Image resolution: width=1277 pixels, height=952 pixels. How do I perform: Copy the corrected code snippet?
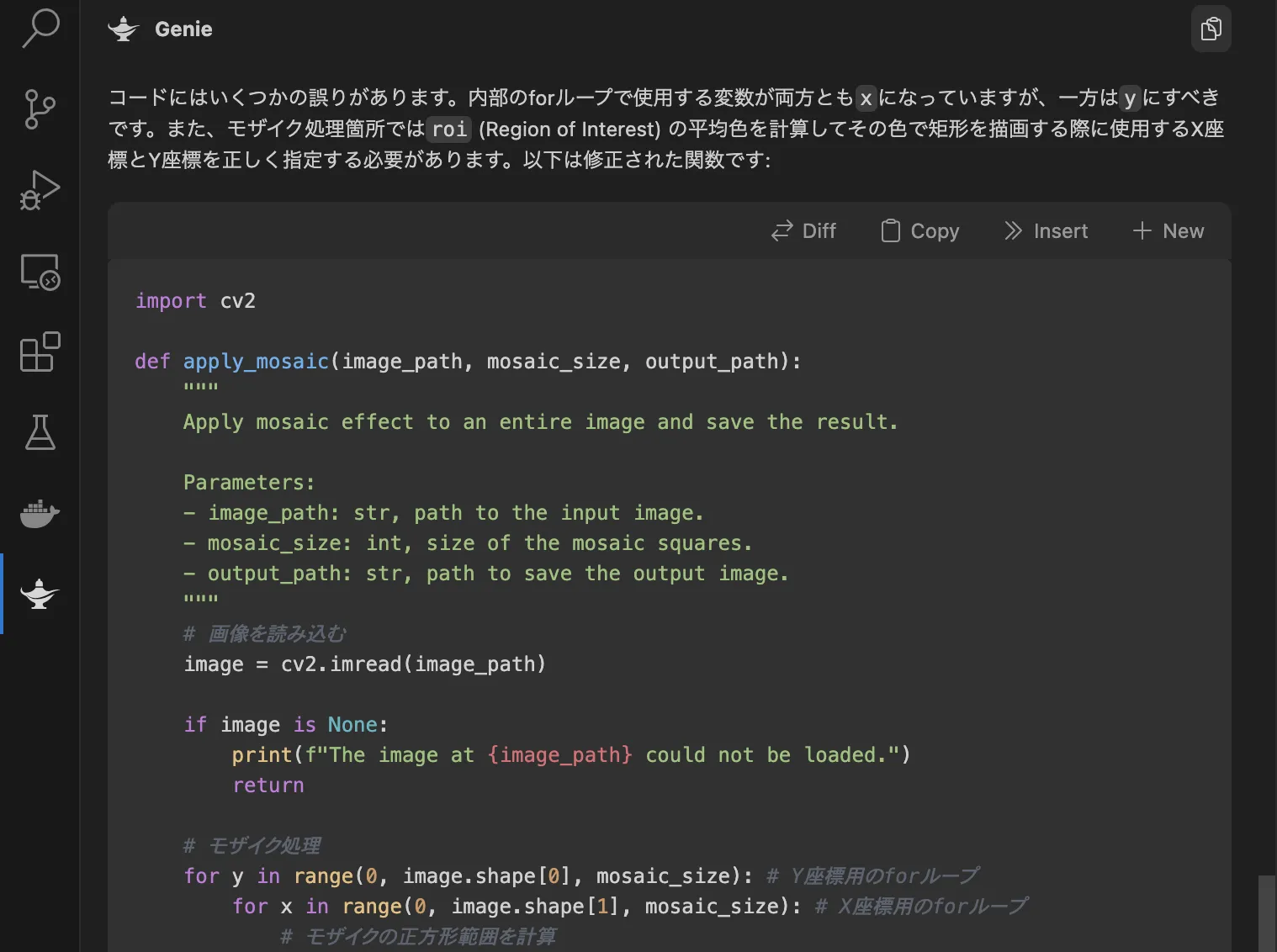coord(919,230)
